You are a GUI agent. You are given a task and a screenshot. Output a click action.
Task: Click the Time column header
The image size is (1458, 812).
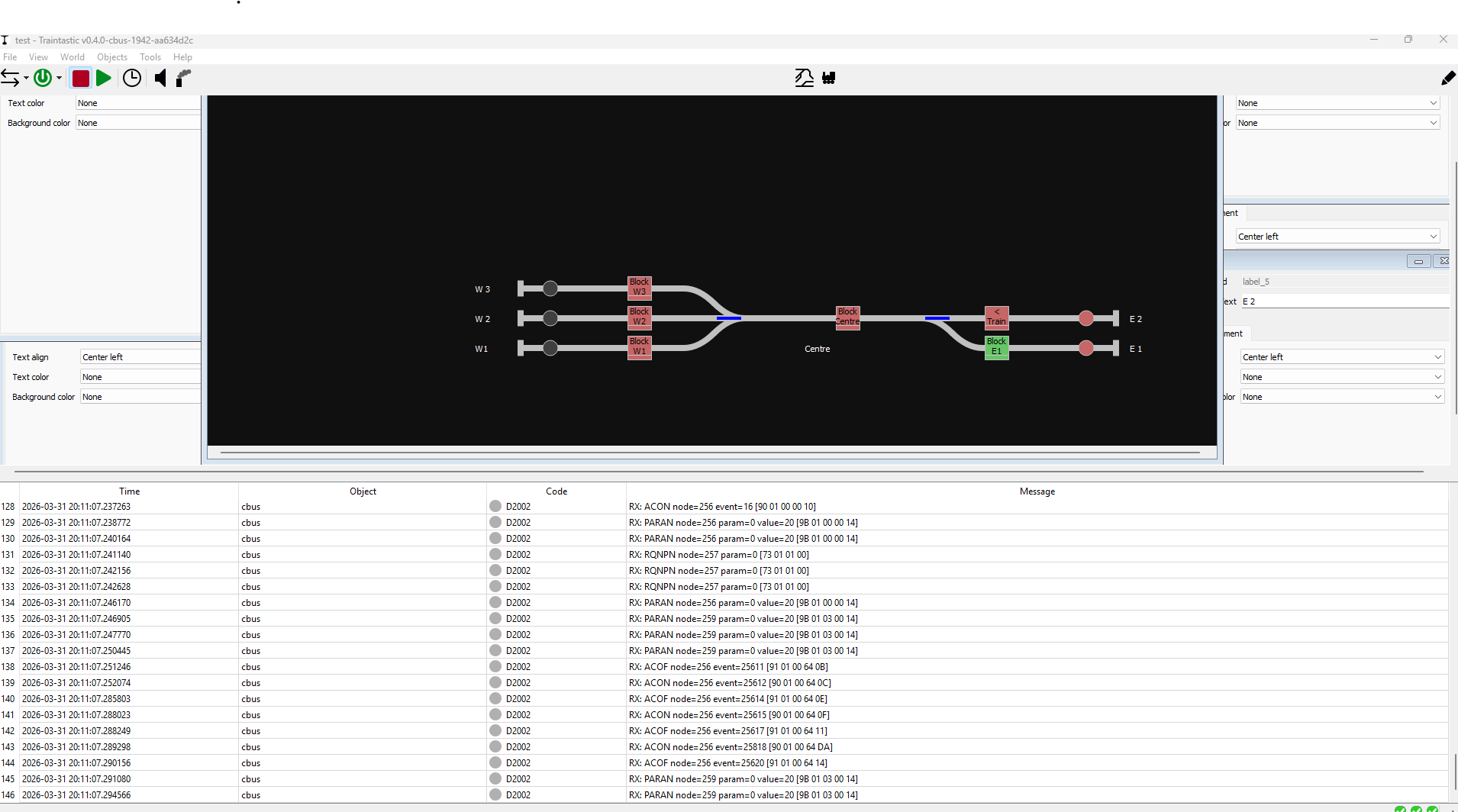[x=129, y=491]
